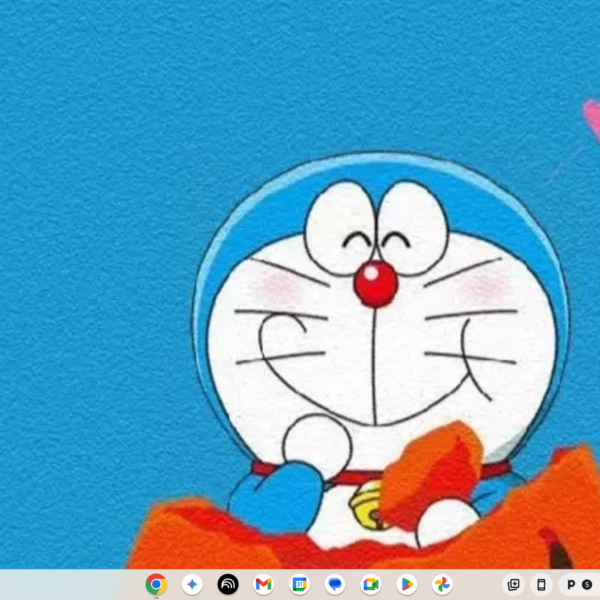This screenshot has width=600, height=600.
Task: Launch Google Meet from the shelf
Action: 371,584
